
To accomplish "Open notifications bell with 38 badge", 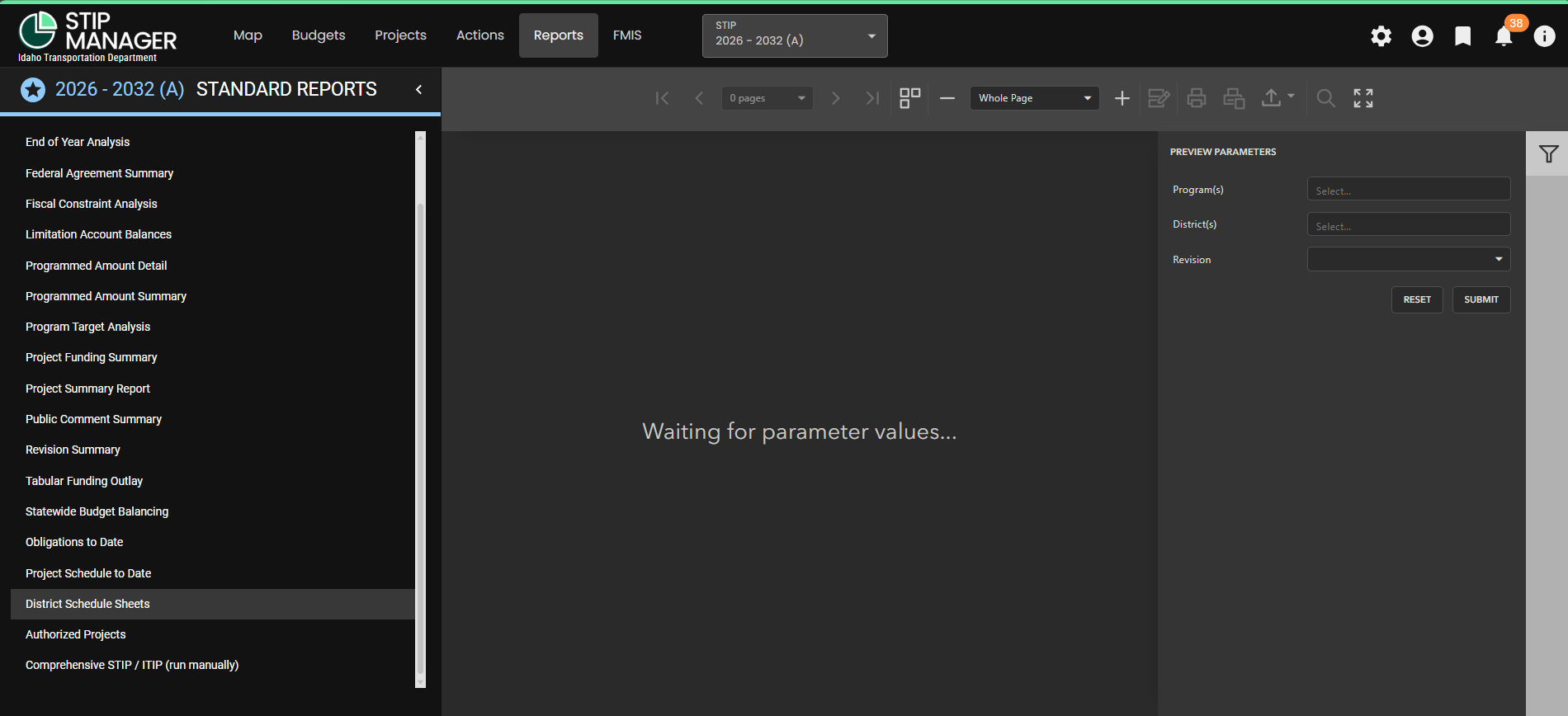I will (x=1504, y=35).
